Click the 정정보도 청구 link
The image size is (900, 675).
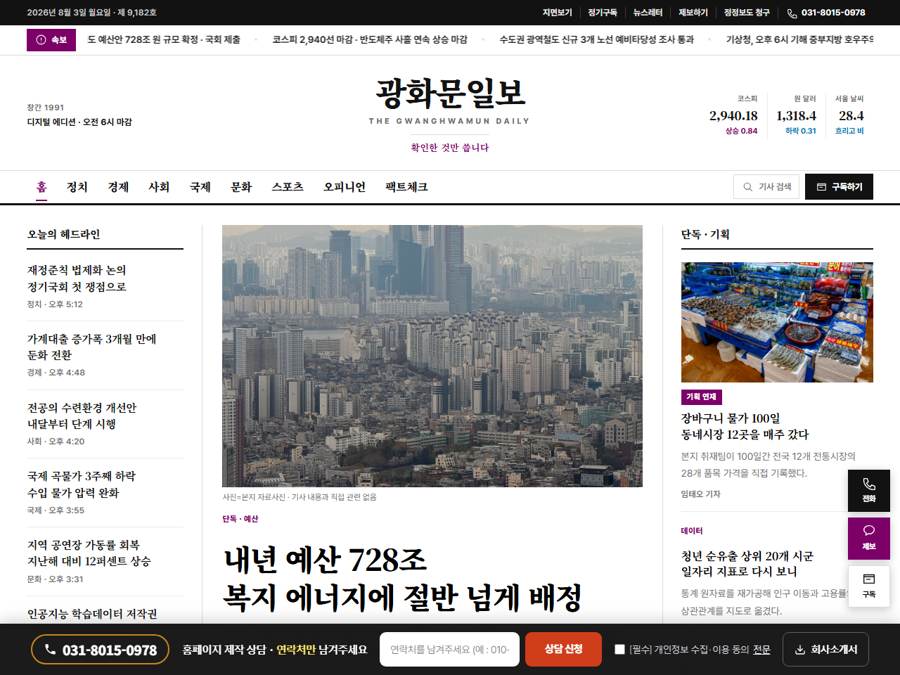pyautogui.click(x=746, y=13)
